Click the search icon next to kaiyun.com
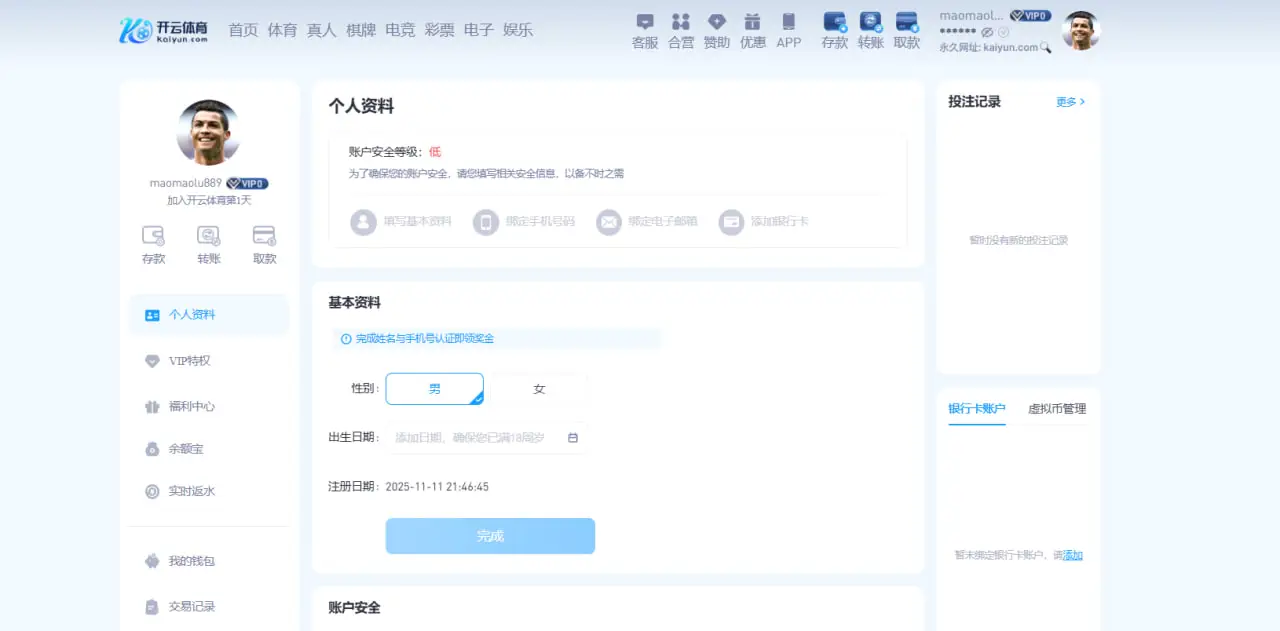The width and height of the screenshot is (1280, 631). click(1046, 47)
